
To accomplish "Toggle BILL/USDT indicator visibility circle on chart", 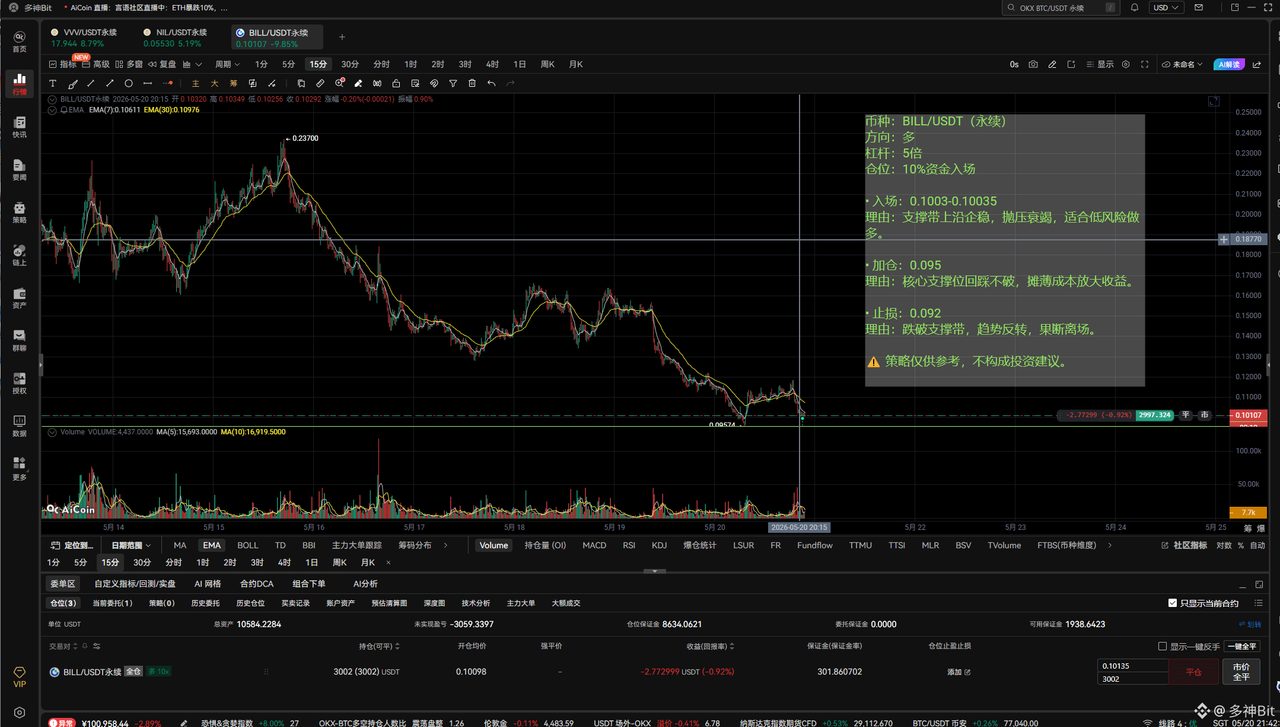I will tap(53, 100).
